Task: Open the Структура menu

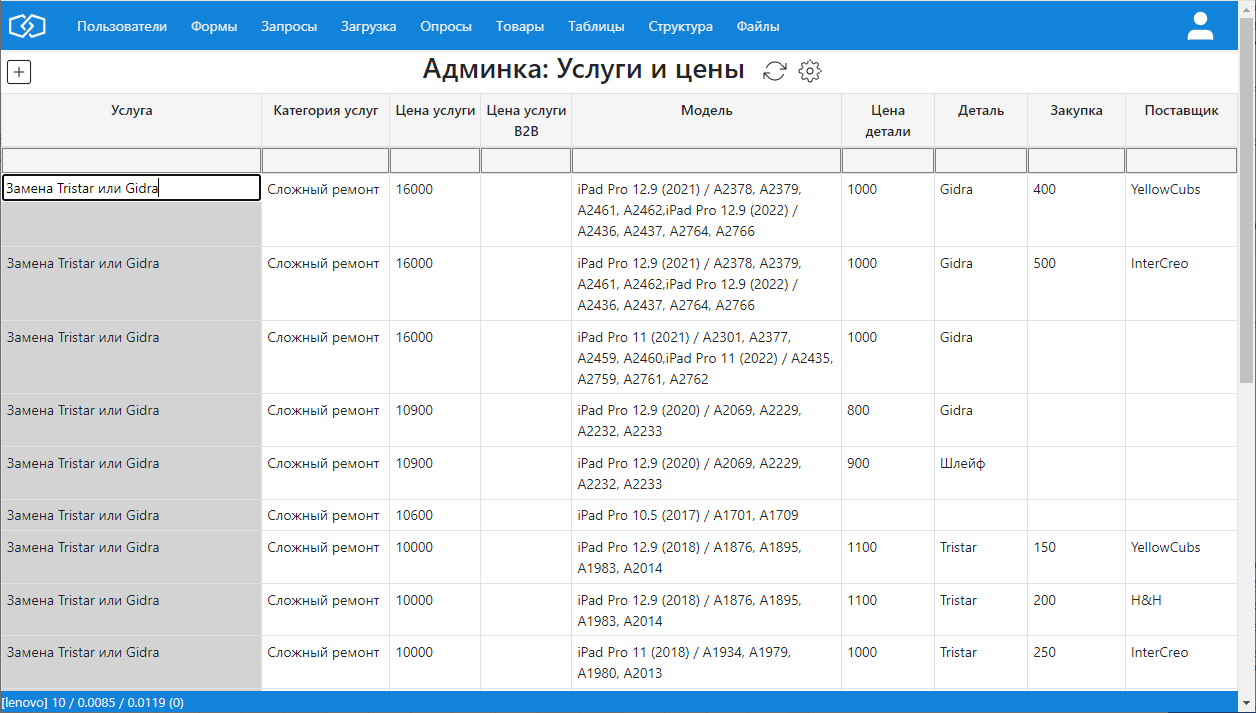Action: pyautogui.click(x=680, y=27)
